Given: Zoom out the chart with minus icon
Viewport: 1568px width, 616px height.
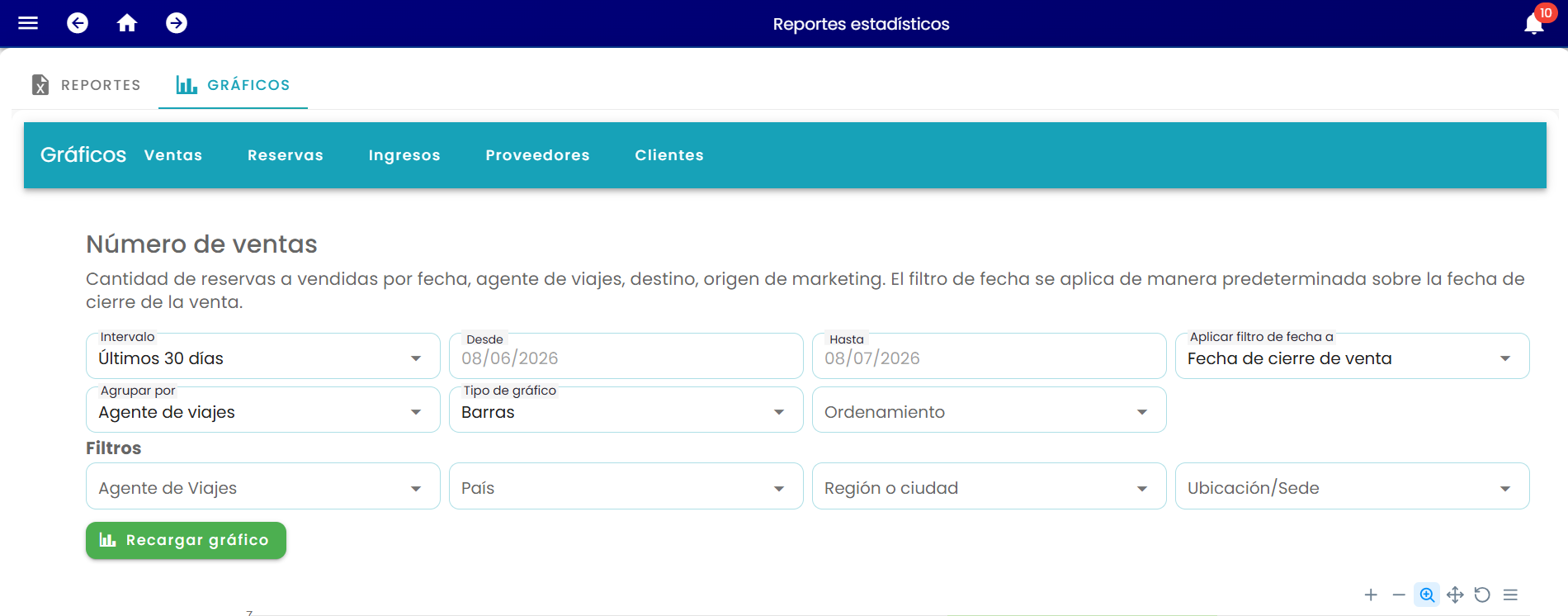Looking at the screenshot, I should (x=1399, y=595).
